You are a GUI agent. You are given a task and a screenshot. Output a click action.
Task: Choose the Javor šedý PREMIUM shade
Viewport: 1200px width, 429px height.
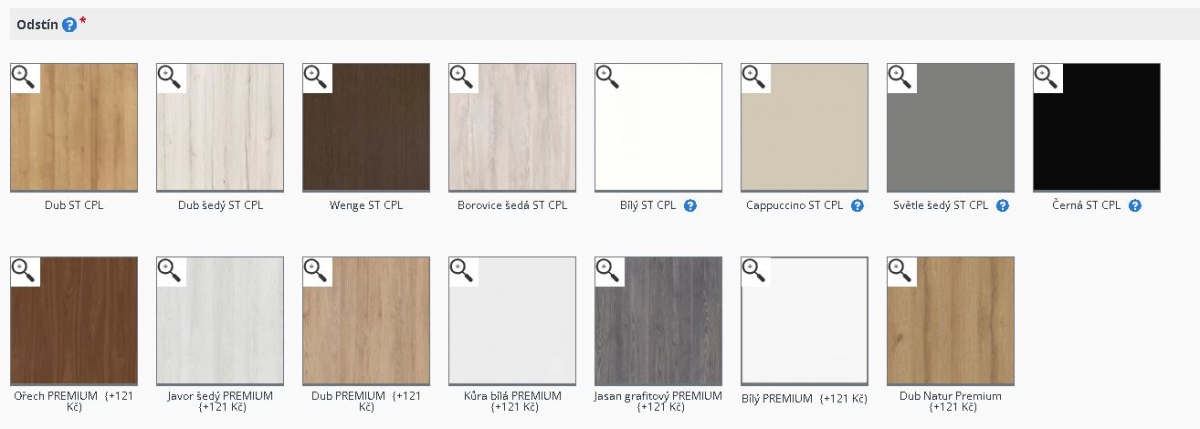point(220,321)
